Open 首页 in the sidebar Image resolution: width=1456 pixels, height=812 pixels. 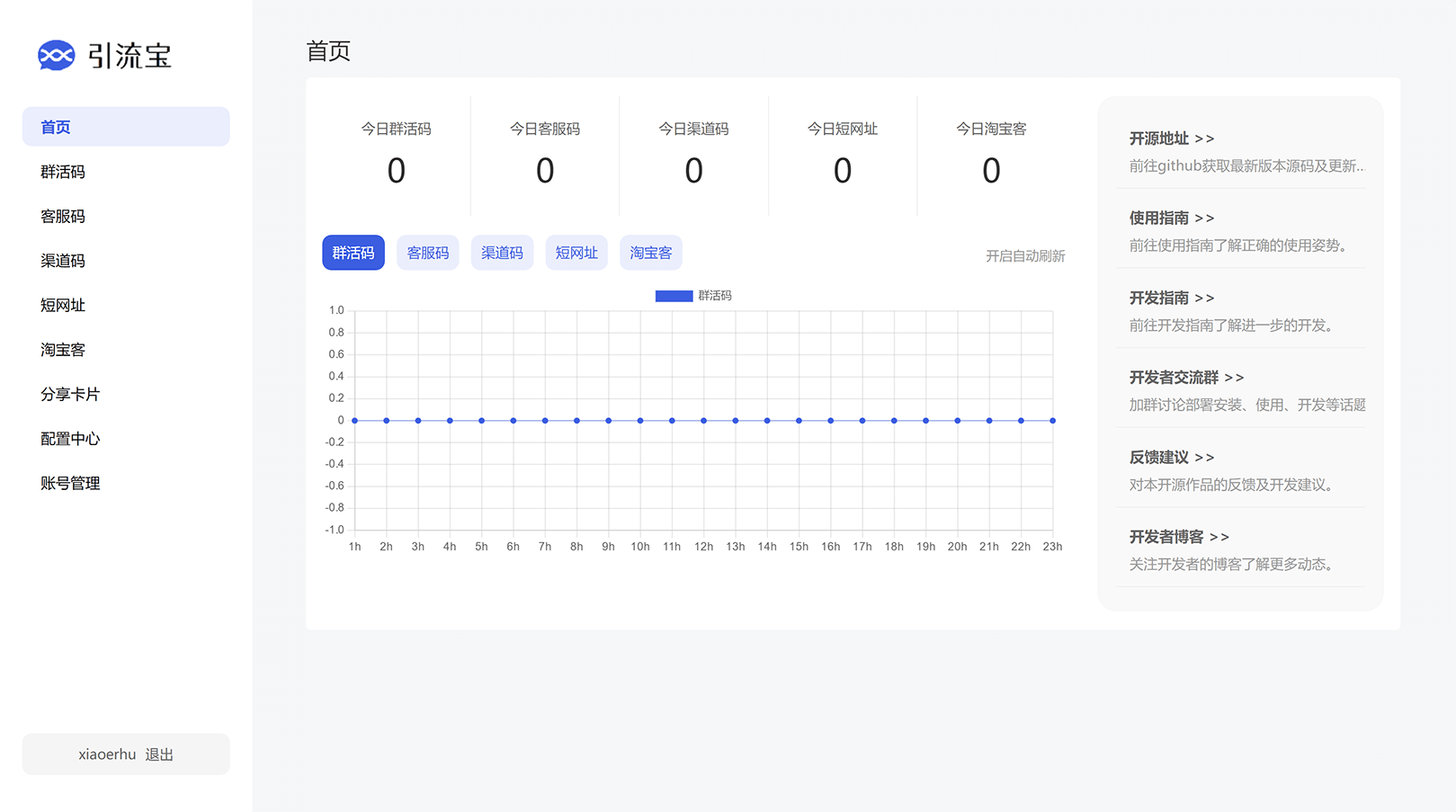(x=126, y=127)
